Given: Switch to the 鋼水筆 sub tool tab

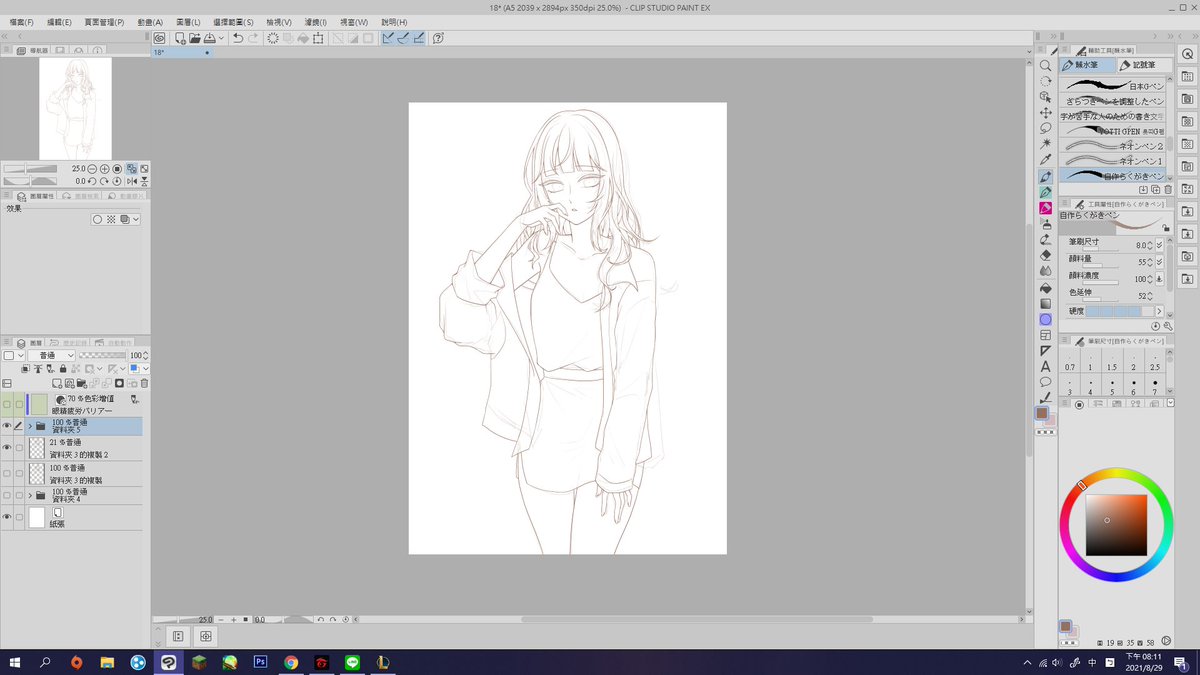Looking at the screenshot, I should click(x=1088, y=65).
